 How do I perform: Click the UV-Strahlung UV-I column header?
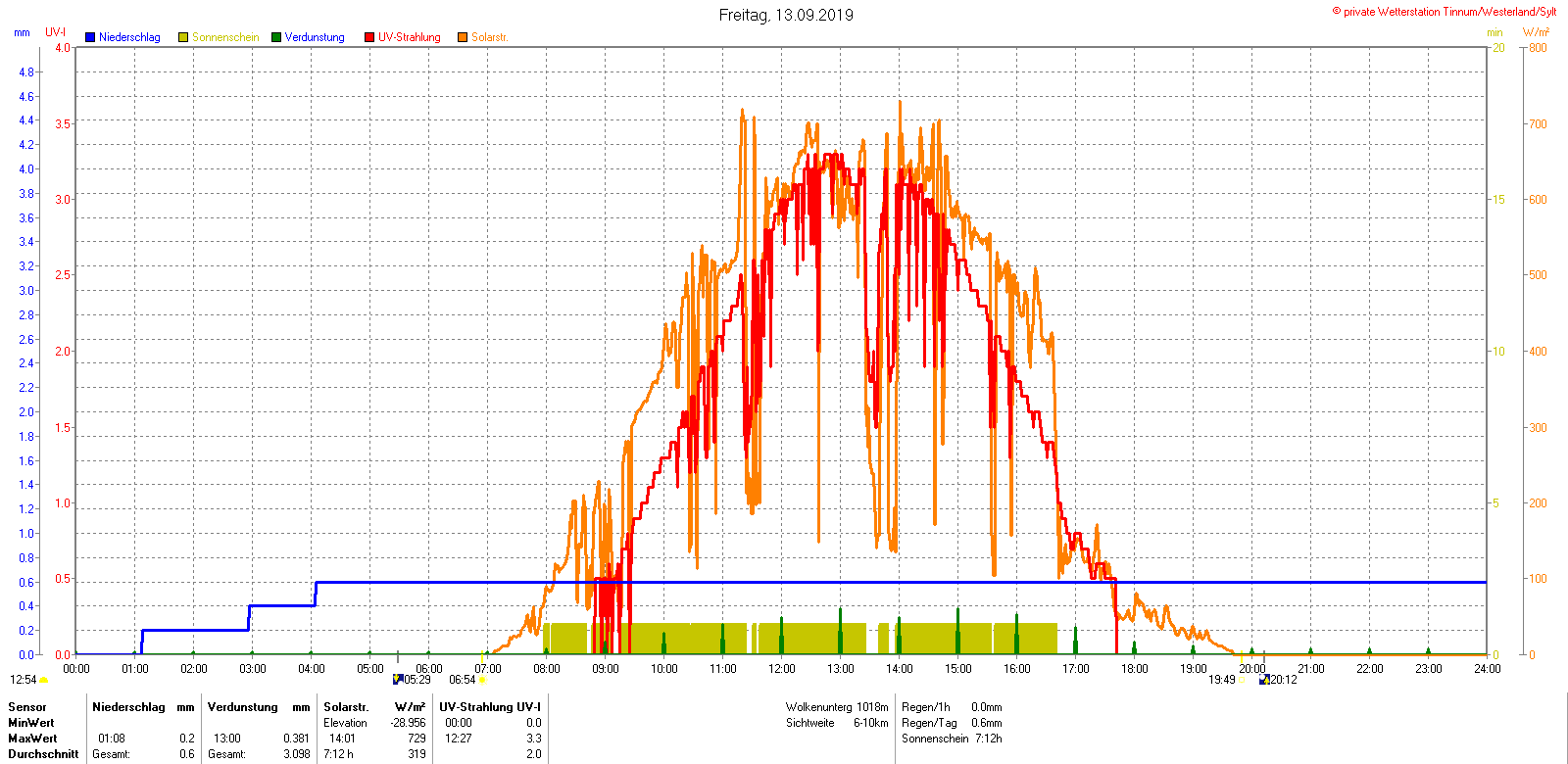pyautogui.click(x=490, y=707)
